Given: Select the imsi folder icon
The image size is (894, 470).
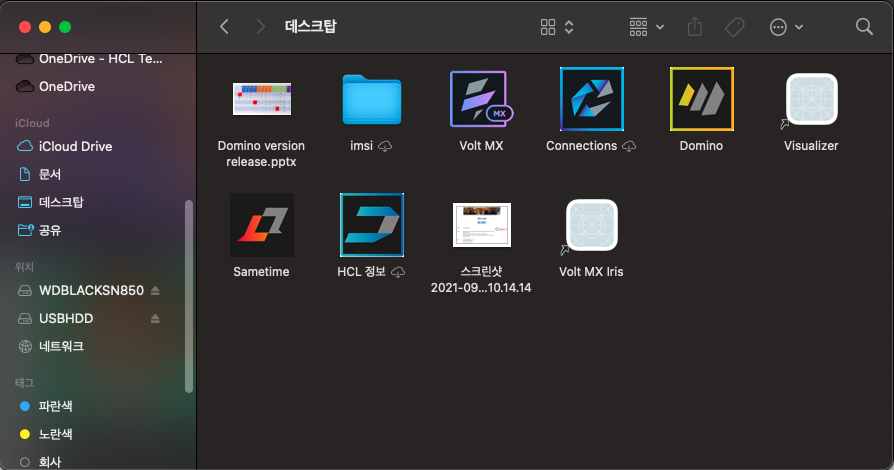Looking at the screenshot, I should pos(372,100).
